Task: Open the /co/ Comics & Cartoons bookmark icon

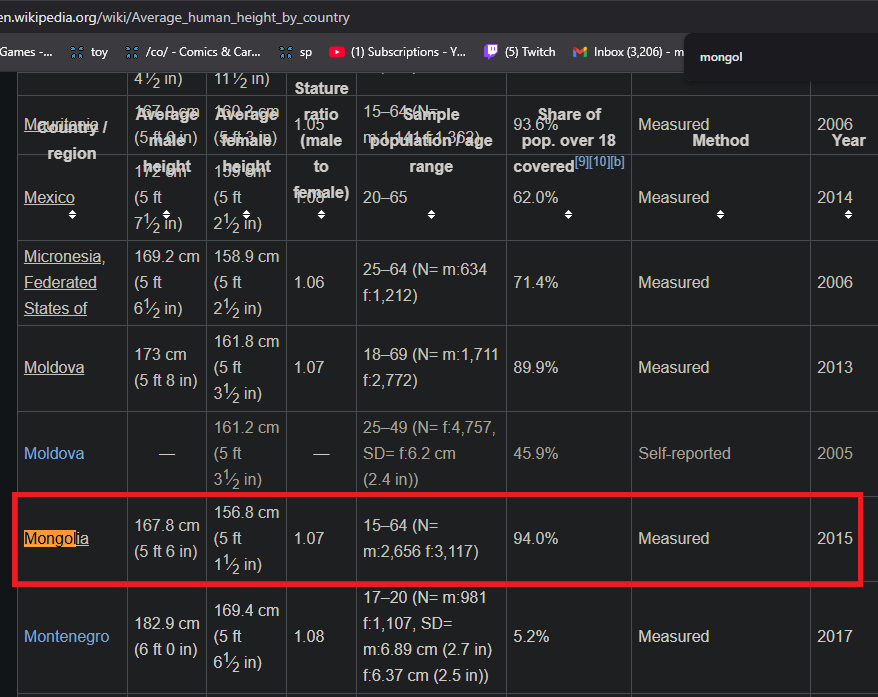Action: [132, 52]
